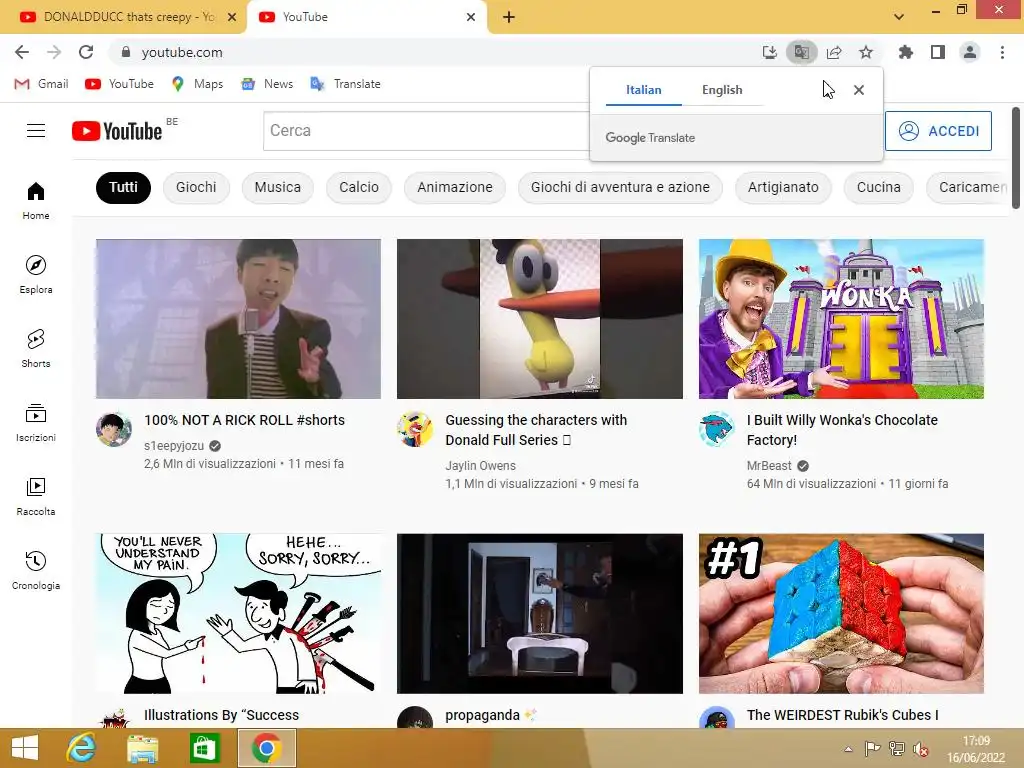Select the English tab in translate popup
The width and height of the screenshot is (1024, 768).
722,90
